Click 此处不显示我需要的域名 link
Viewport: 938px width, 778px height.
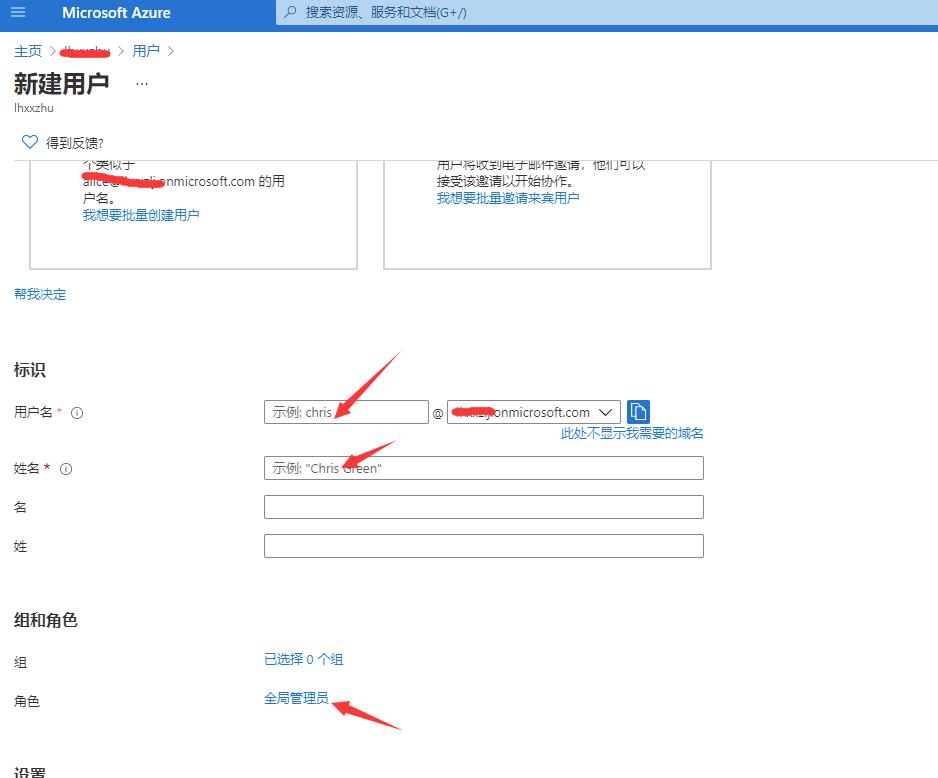pyautogui.click(x=632, y=433)
